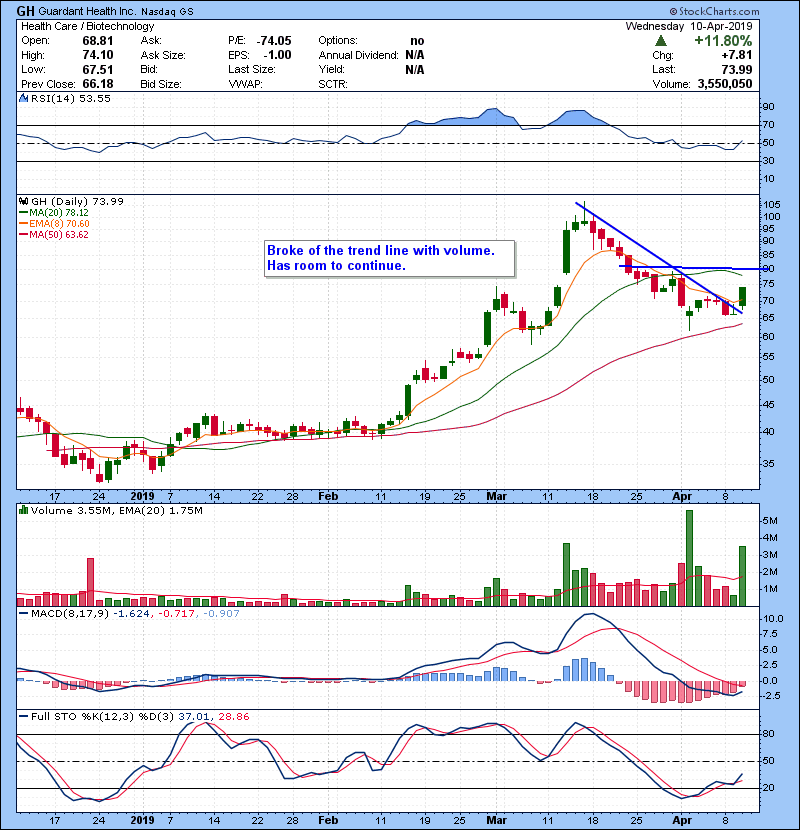Click the green up-arrow change indicator
This screenshot has width=800, height=830.
661,40
